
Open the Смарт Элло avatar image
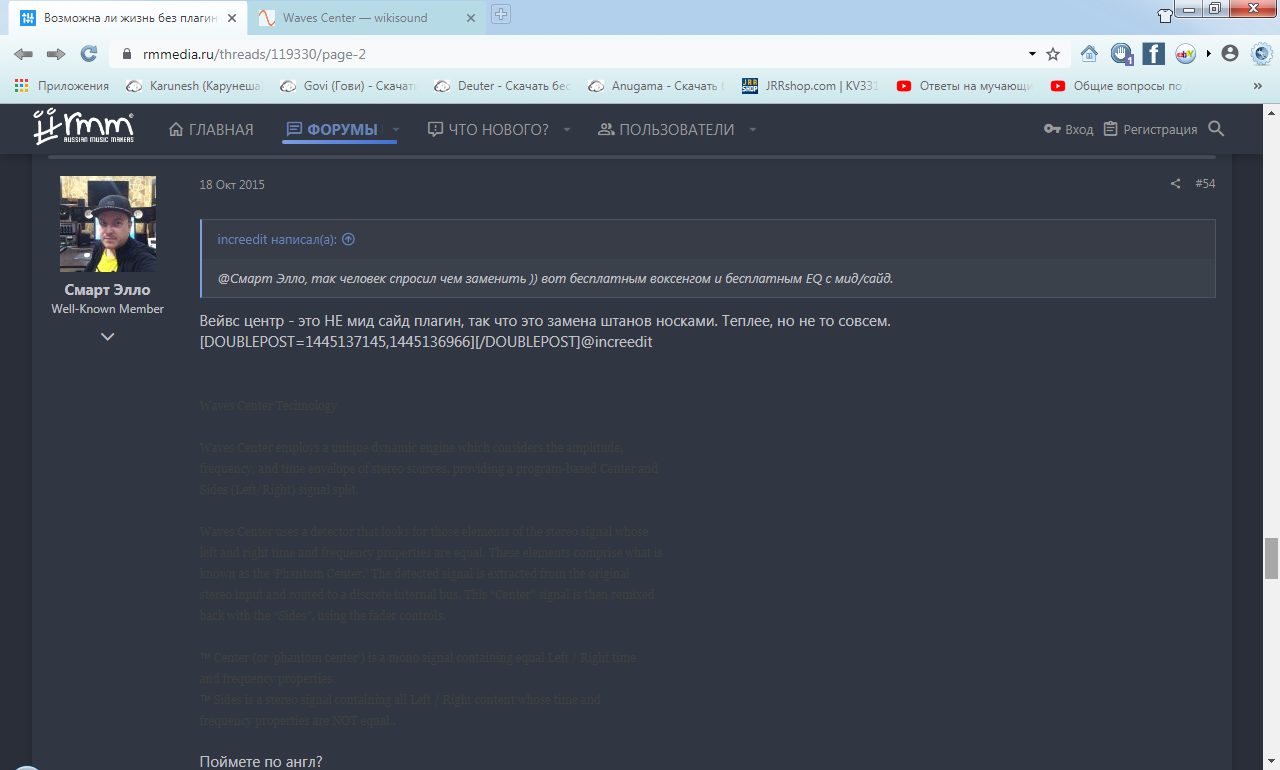108,224
